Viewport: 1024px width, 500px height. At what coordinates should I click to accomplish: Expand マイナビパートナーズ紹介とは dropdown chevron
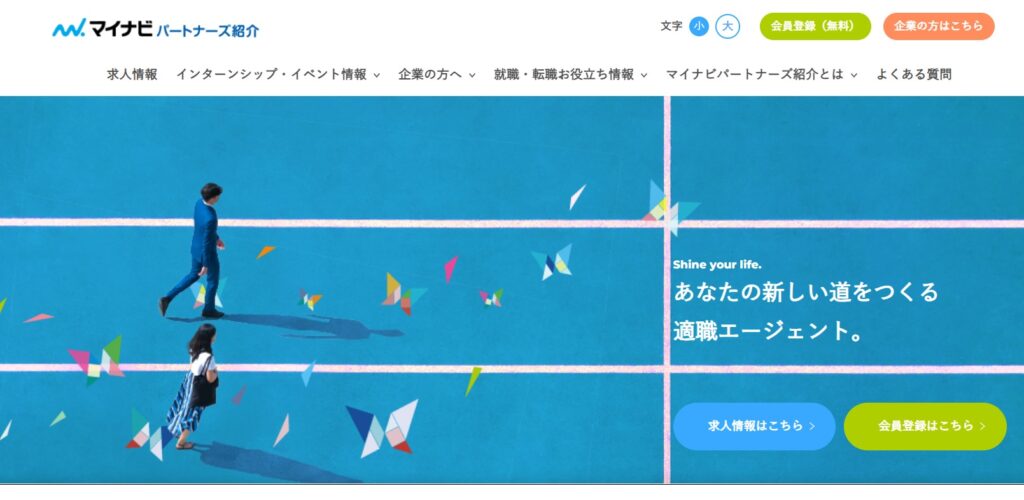(854, 76)
